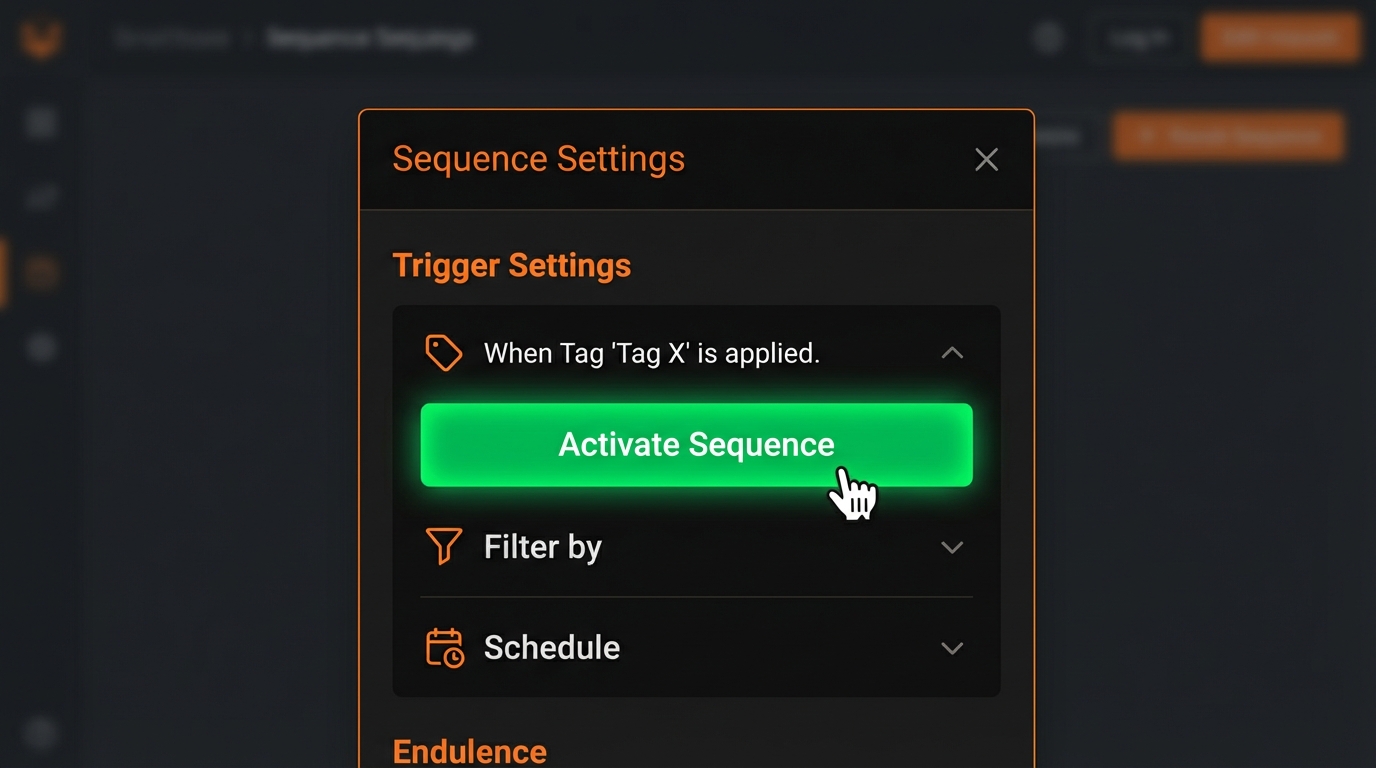Click the Log In button
1376x768 pixels.
(1138, 37)
